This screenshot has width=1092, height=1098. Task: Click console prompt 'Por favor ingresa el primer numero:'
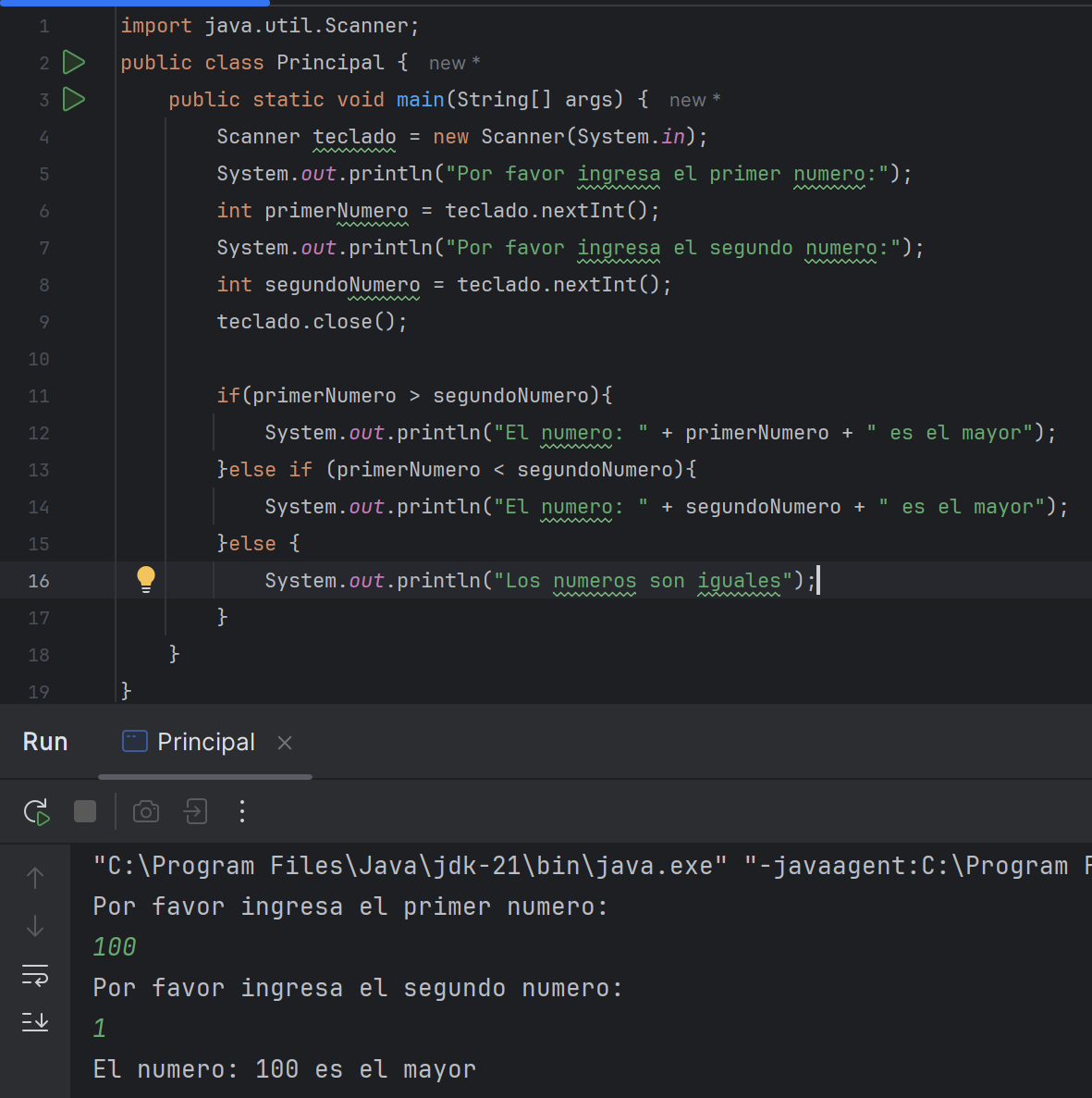click(x=350, y=907)
